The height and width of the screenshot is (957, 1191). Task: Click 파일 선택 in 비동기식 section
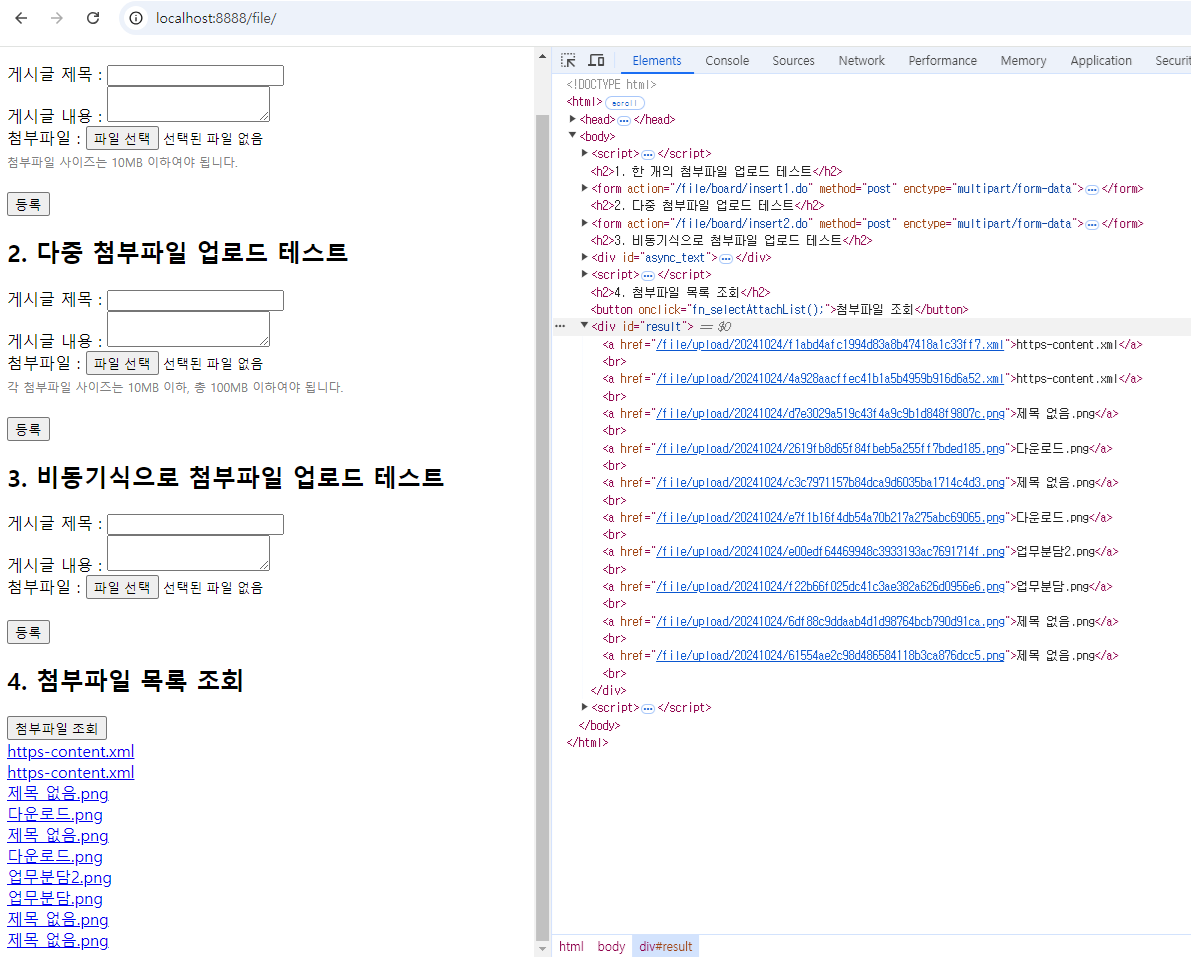[x=122, y=587]
